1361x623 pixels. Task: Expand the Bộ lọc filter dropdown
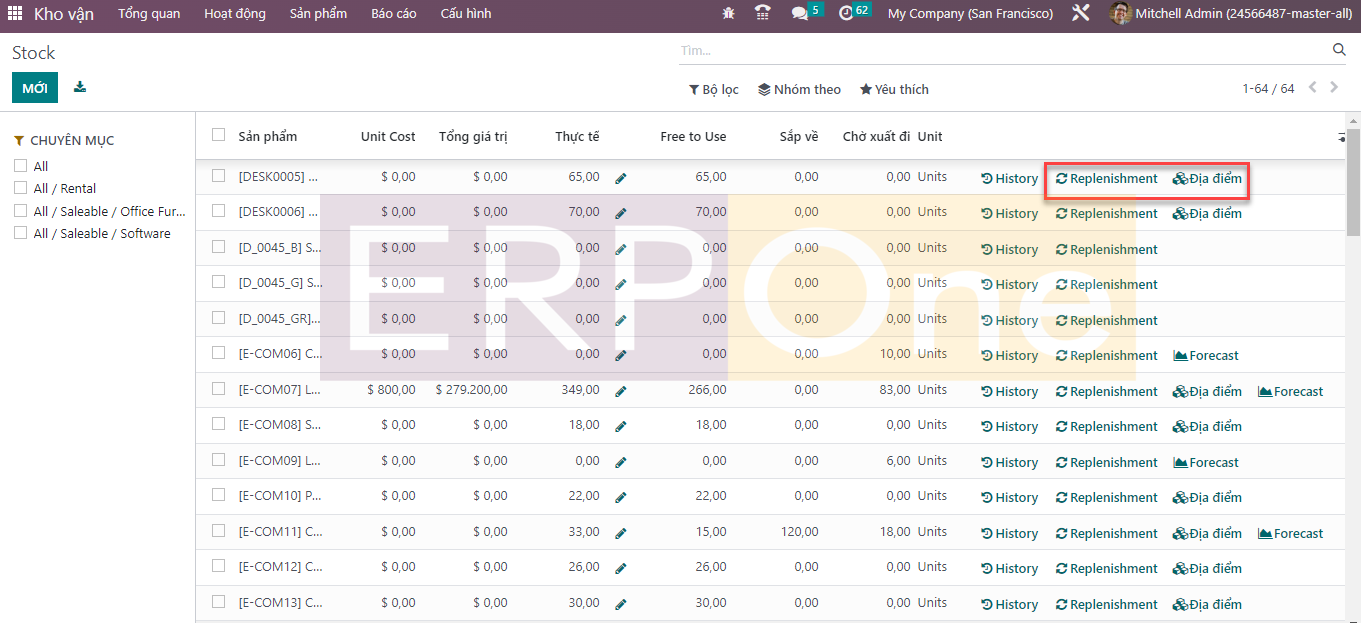pyautogui.click(x=713, y=89)
